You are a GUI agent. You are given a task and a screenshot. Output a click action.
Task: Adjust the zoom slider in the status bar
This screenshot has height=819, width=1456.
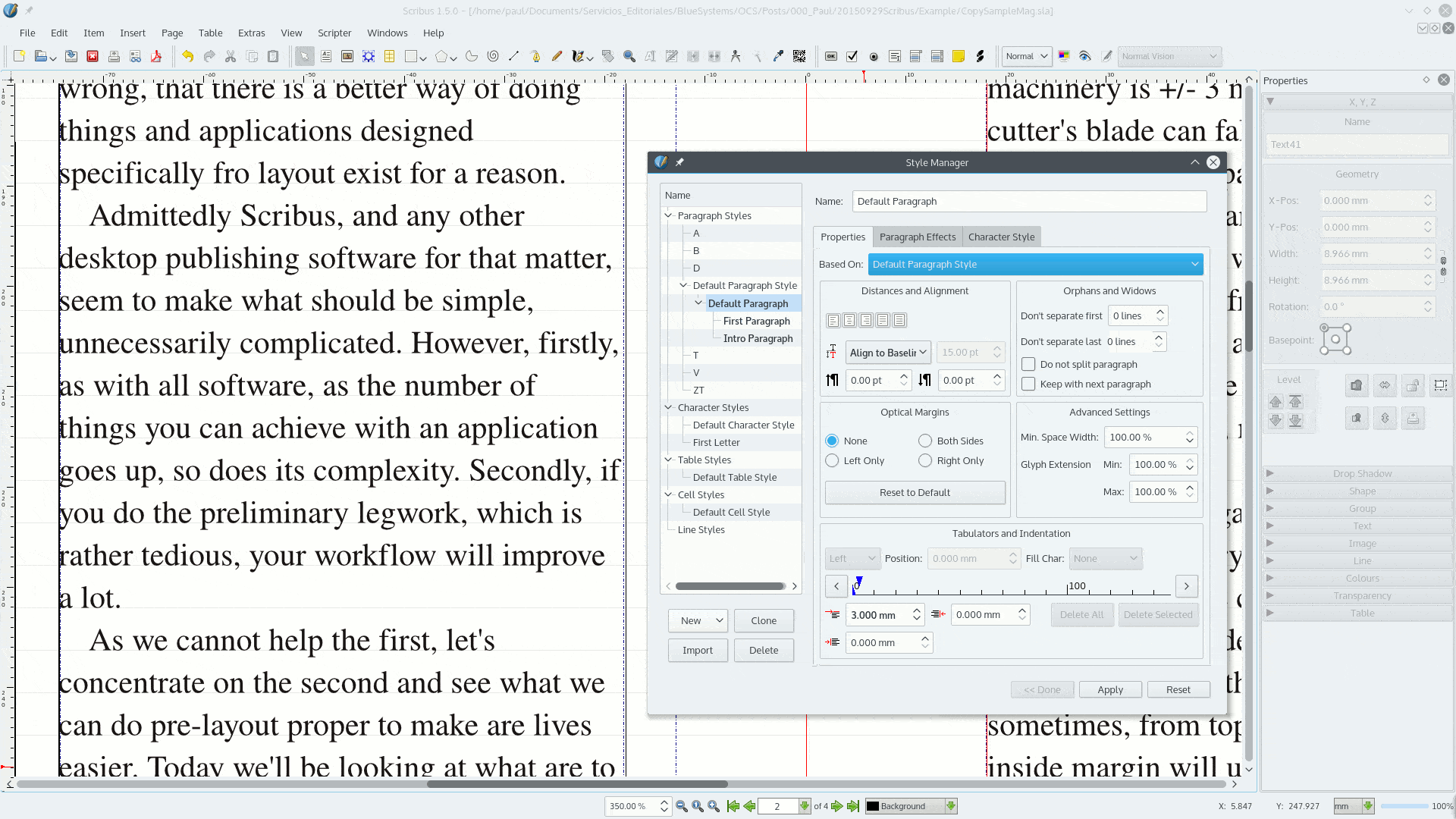(x=1407, y=806)
